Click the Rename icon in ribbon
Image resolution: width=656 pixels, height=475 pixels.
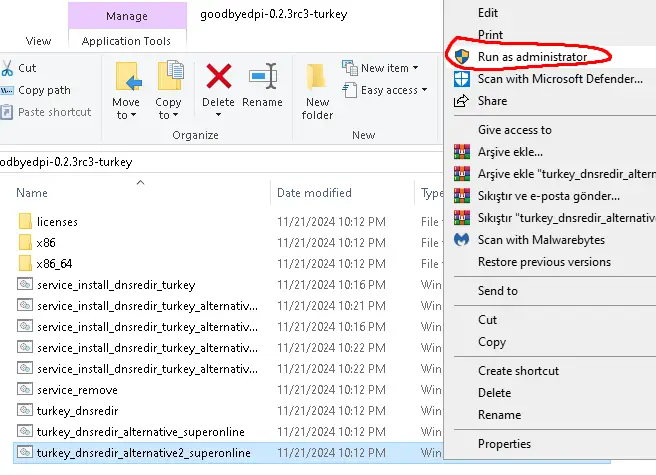[x=262, y=77]
